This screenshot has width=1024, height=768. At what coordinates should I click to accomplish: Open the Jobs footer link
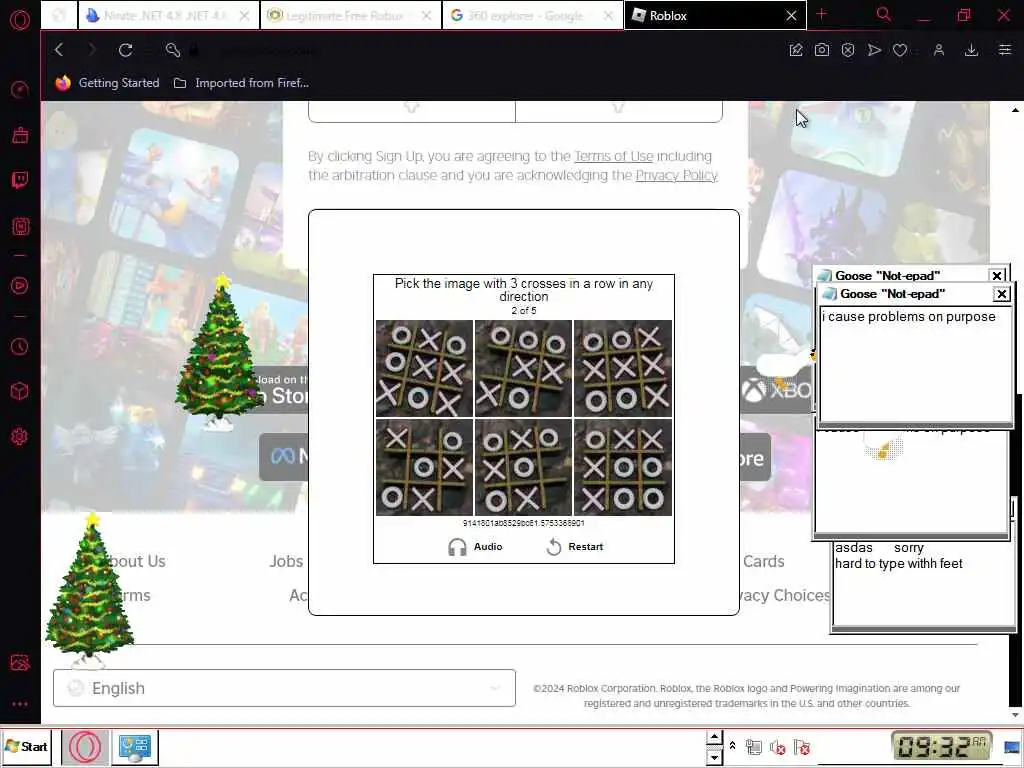(x=286, y=561)
